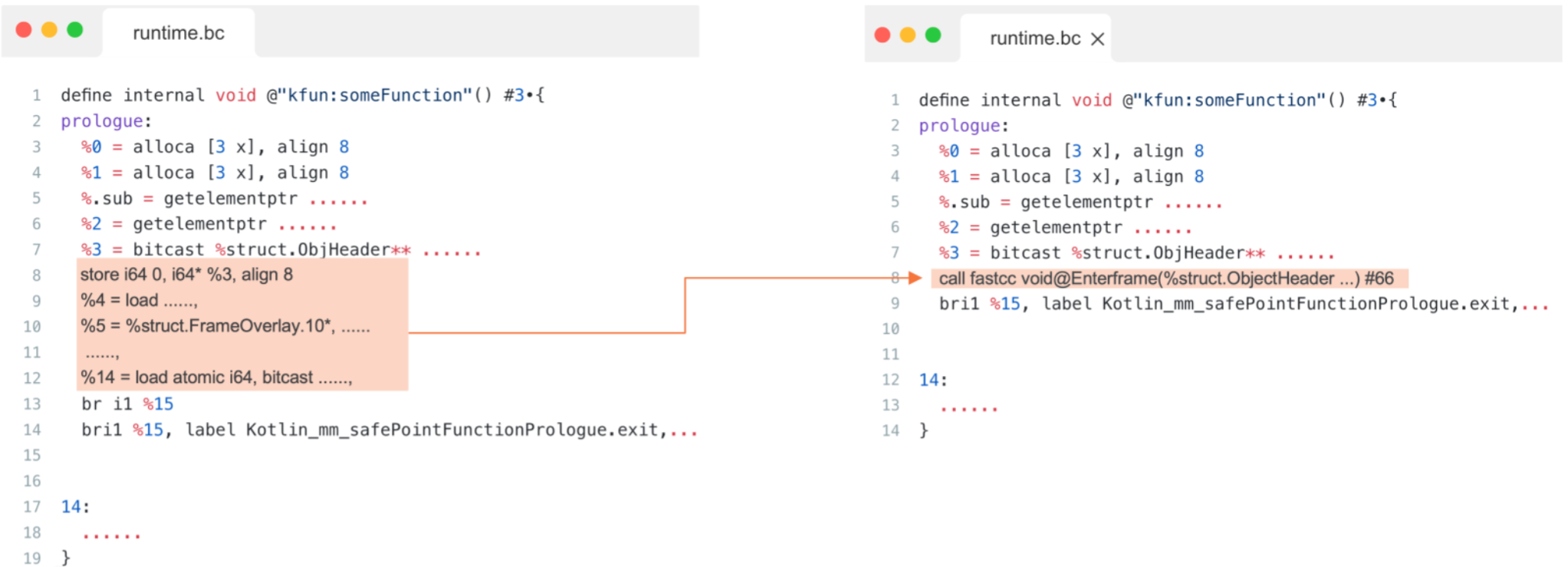Click line number 8 in left editor
The image size is (1568, 567).
coord(36,275)
